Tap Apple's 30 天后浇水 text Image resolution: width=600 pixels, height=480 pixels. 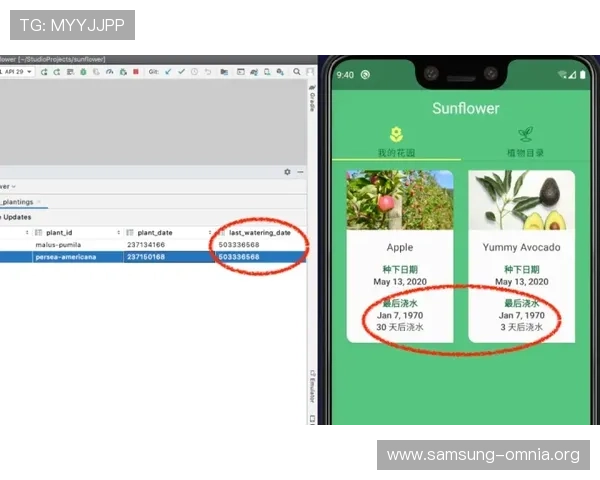click(x=400, y=327)
